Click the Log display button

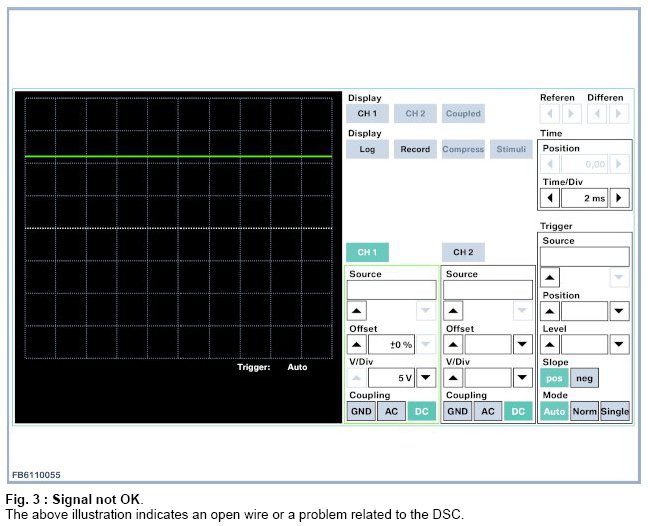click(367, 149)
